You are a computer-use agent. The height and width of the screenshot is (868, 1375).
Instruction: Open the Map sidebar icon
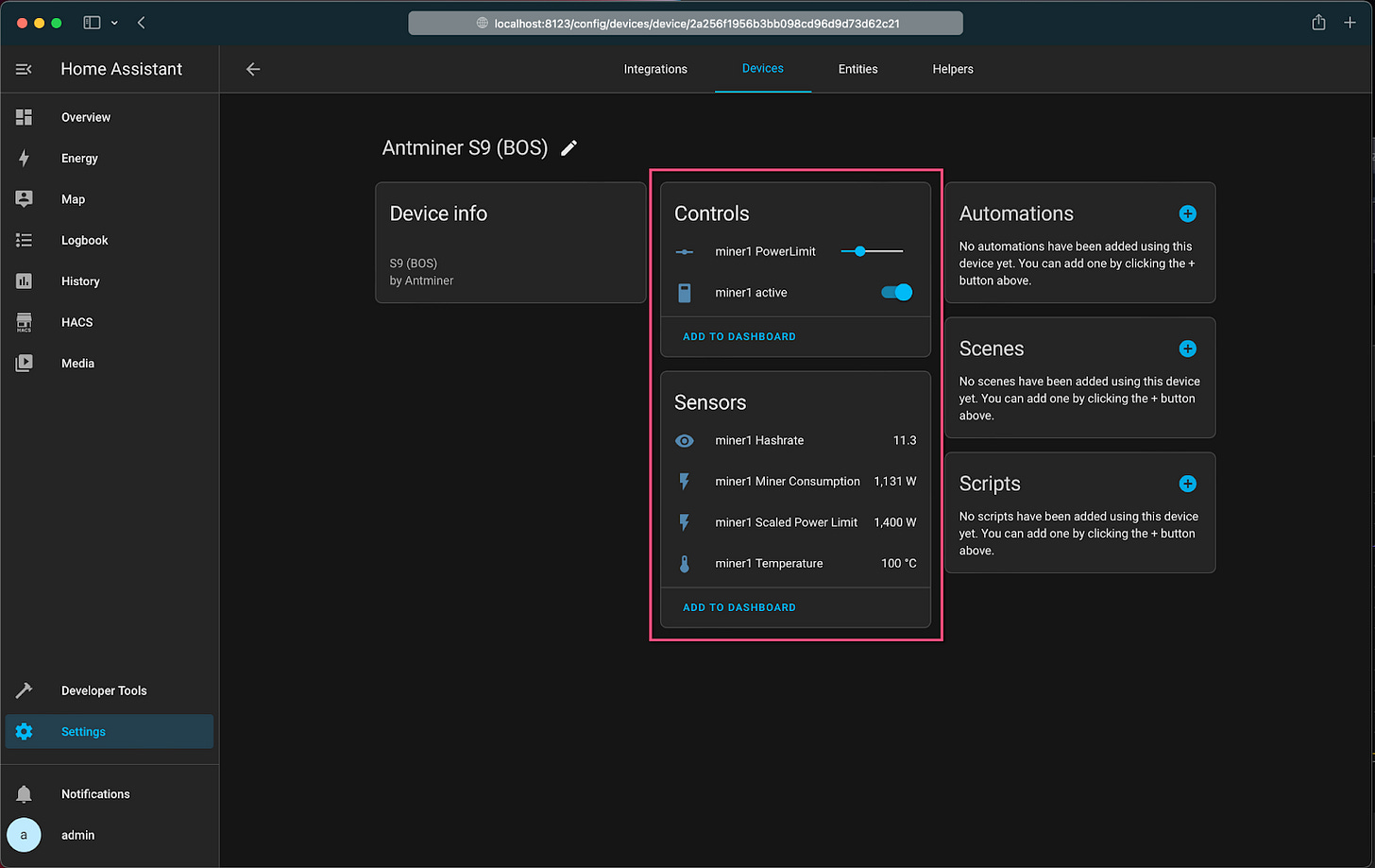(x=24, y=199)
